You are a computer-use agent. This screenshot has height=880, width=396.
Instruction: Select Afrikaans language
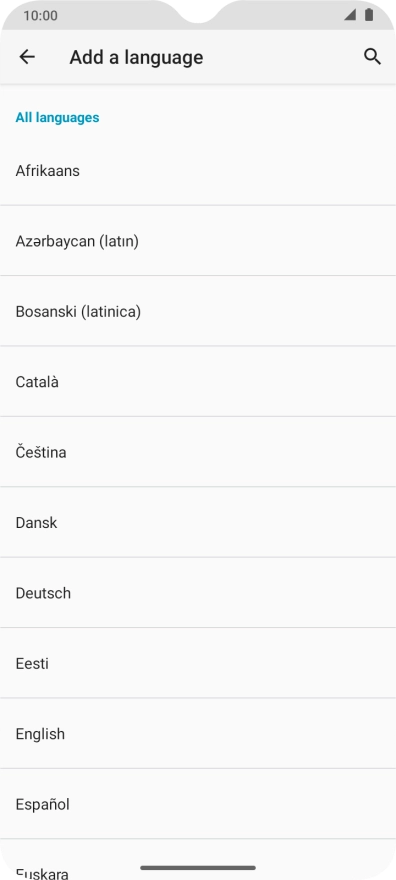click(198, 171)
